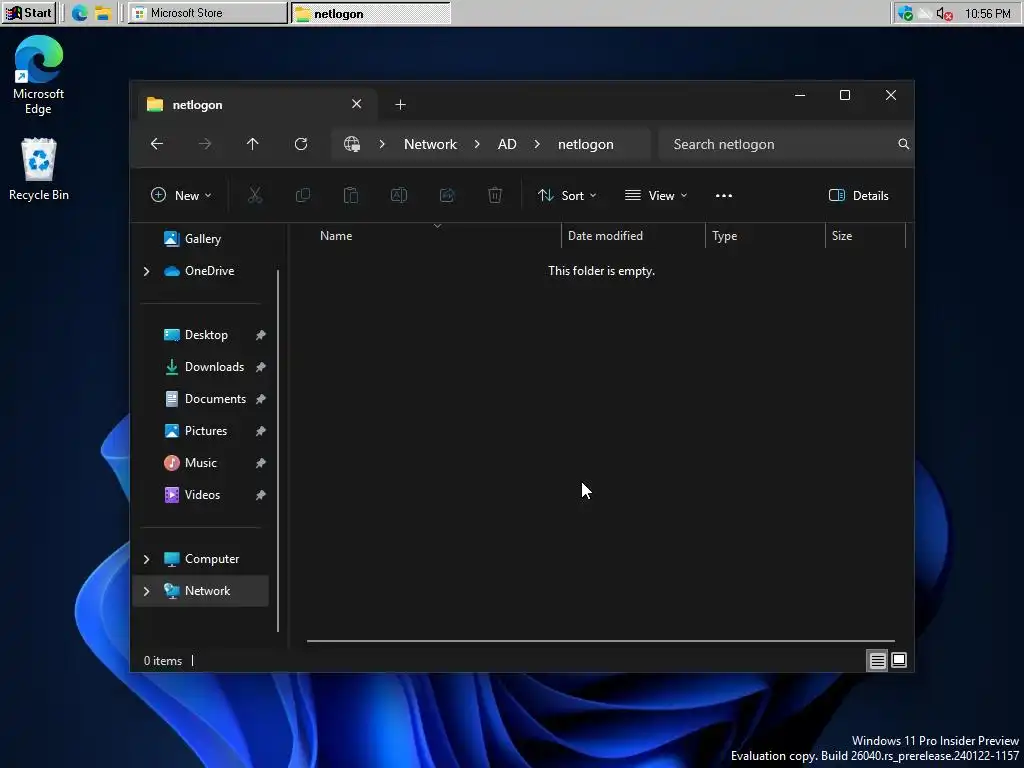Click the network status tray icon

point(925,13)
